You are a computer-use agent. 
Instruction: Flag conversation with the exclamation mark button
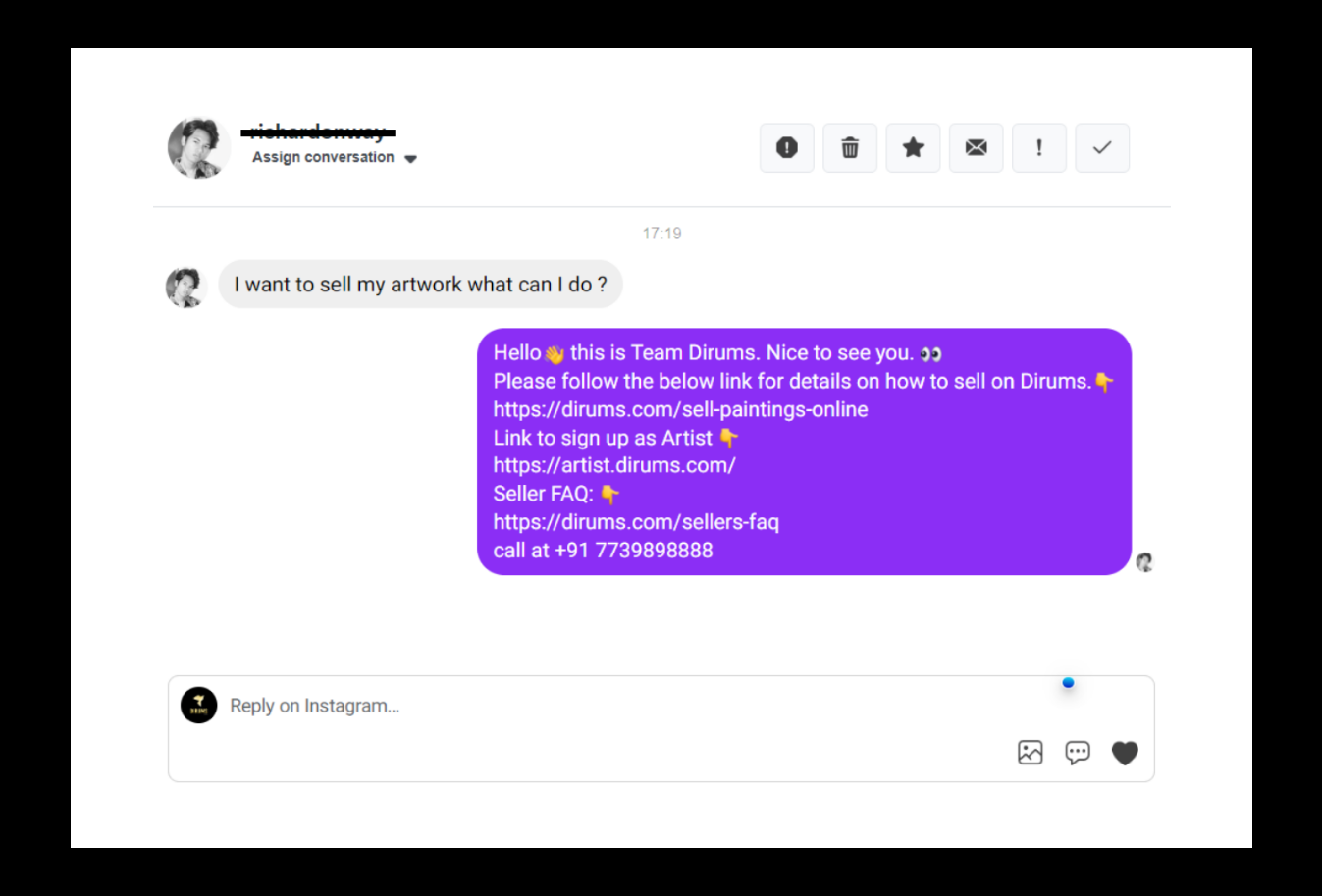pyautogui.click(x=1039, y=148)
